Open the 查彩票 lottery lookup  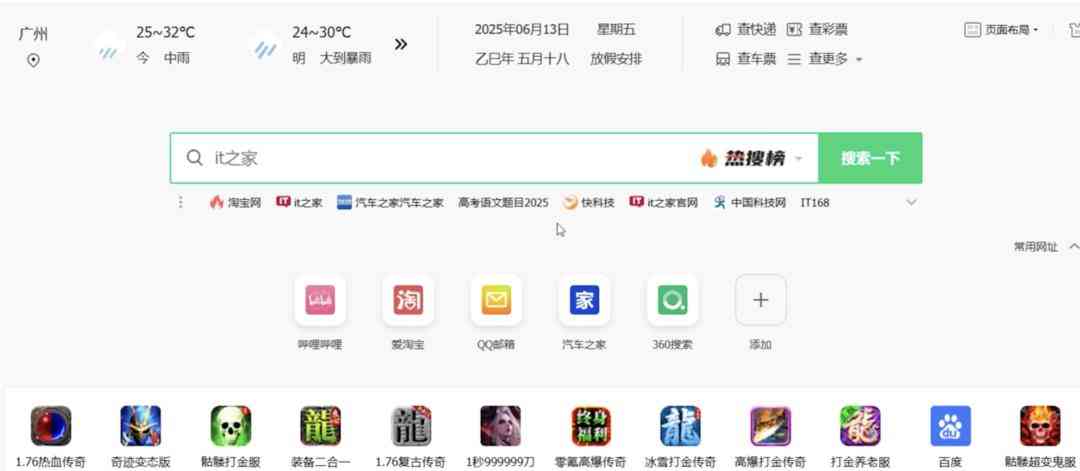click(817, 30)
